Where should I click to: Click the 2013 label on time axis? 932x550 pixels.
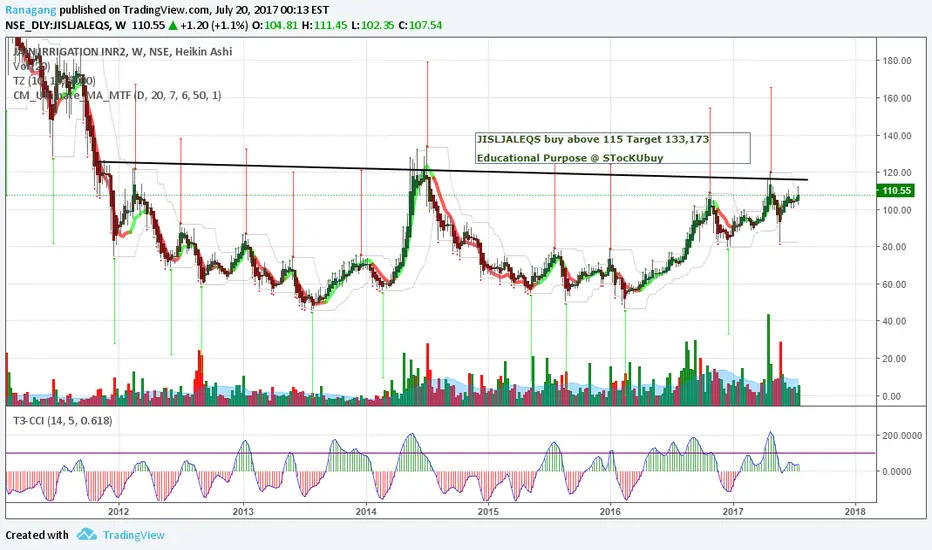243,511
